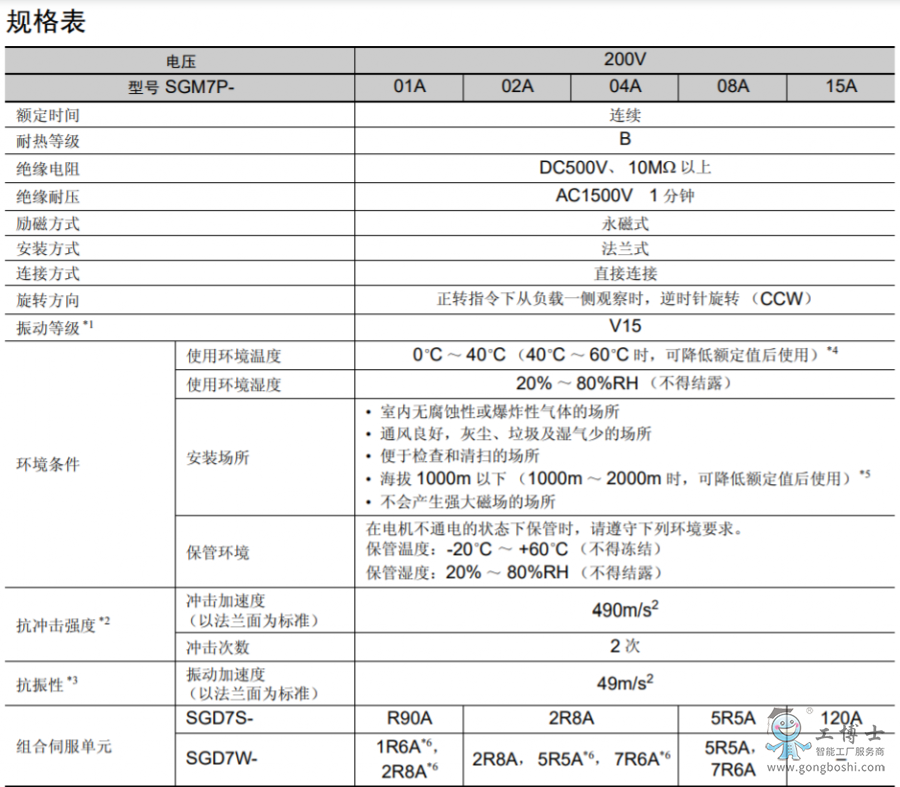Click the 永磁式 value
900x787 pixels.
click(625, 223)
